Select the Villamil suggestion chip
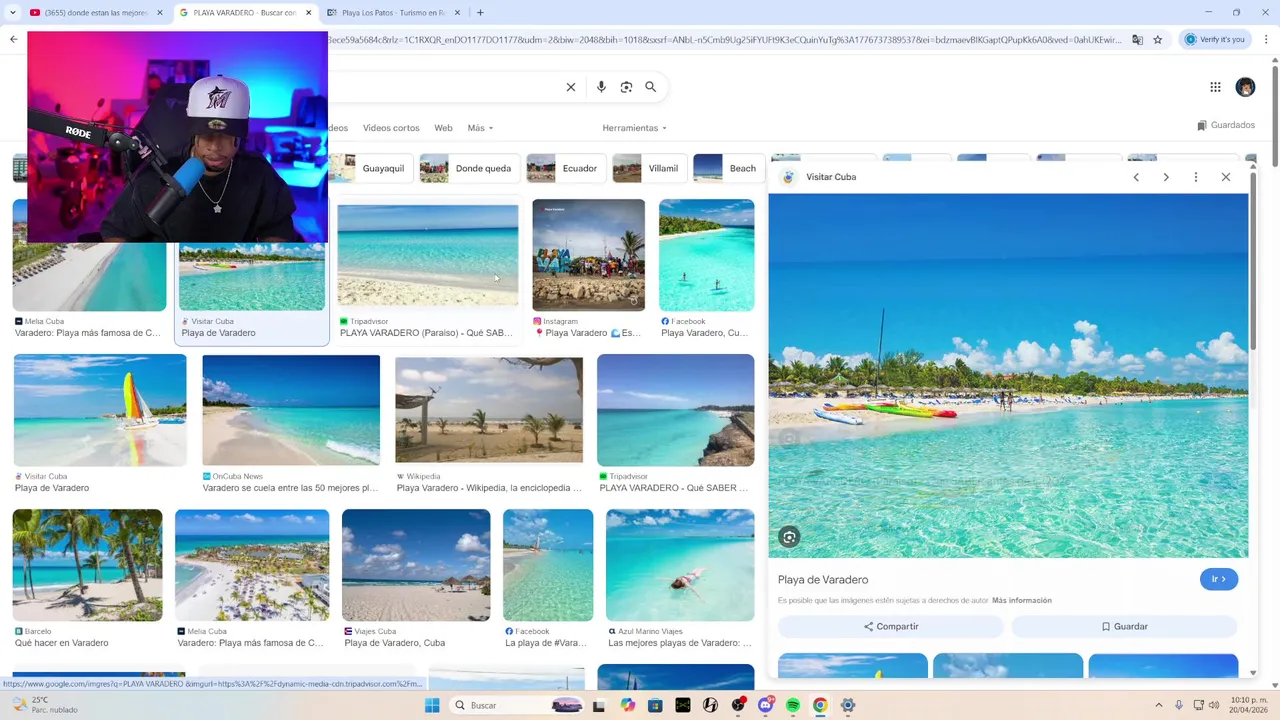1280x720 pixels. coord(648,168)
